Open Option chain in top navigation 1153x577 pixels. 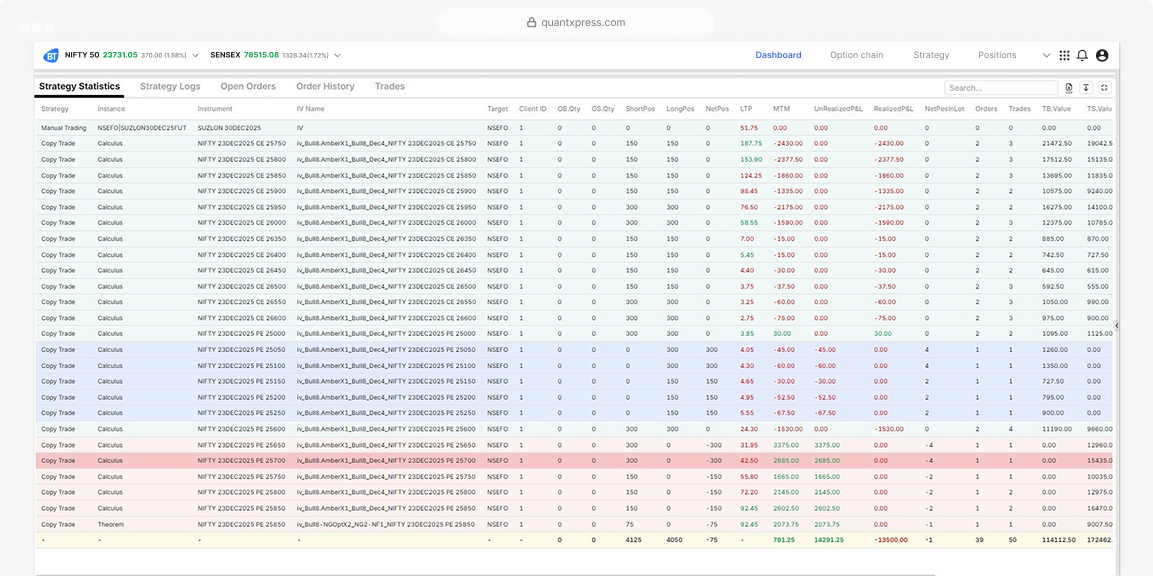click(857, 55)
